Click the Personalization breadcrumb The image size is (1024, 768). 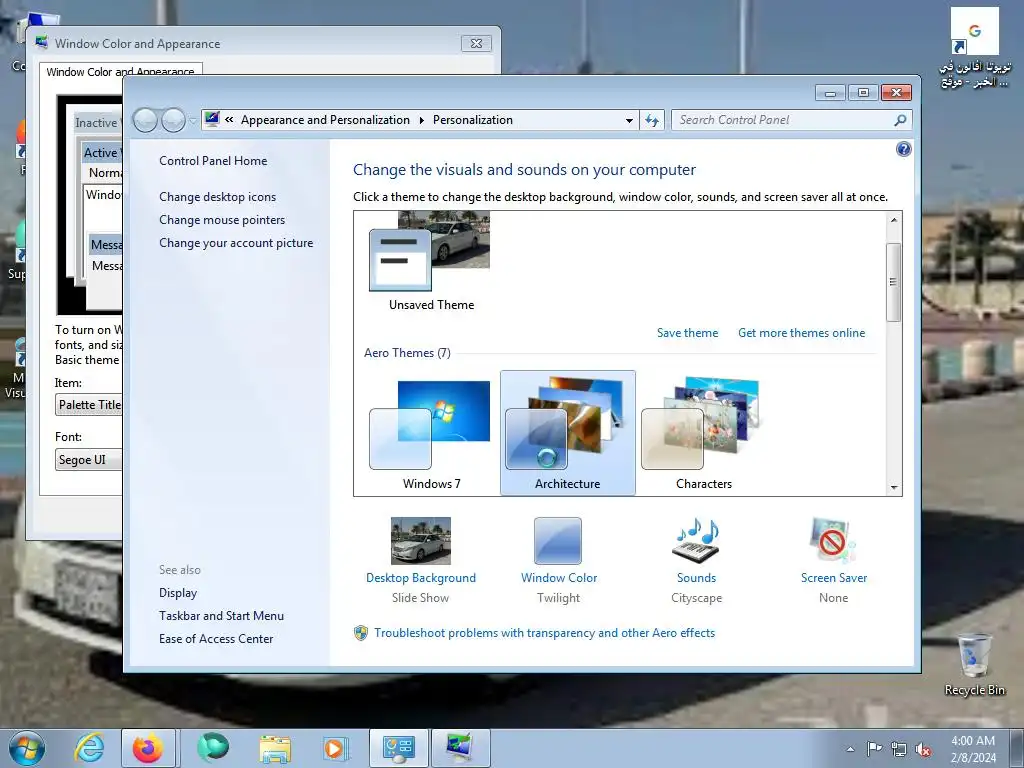[473, 120]
